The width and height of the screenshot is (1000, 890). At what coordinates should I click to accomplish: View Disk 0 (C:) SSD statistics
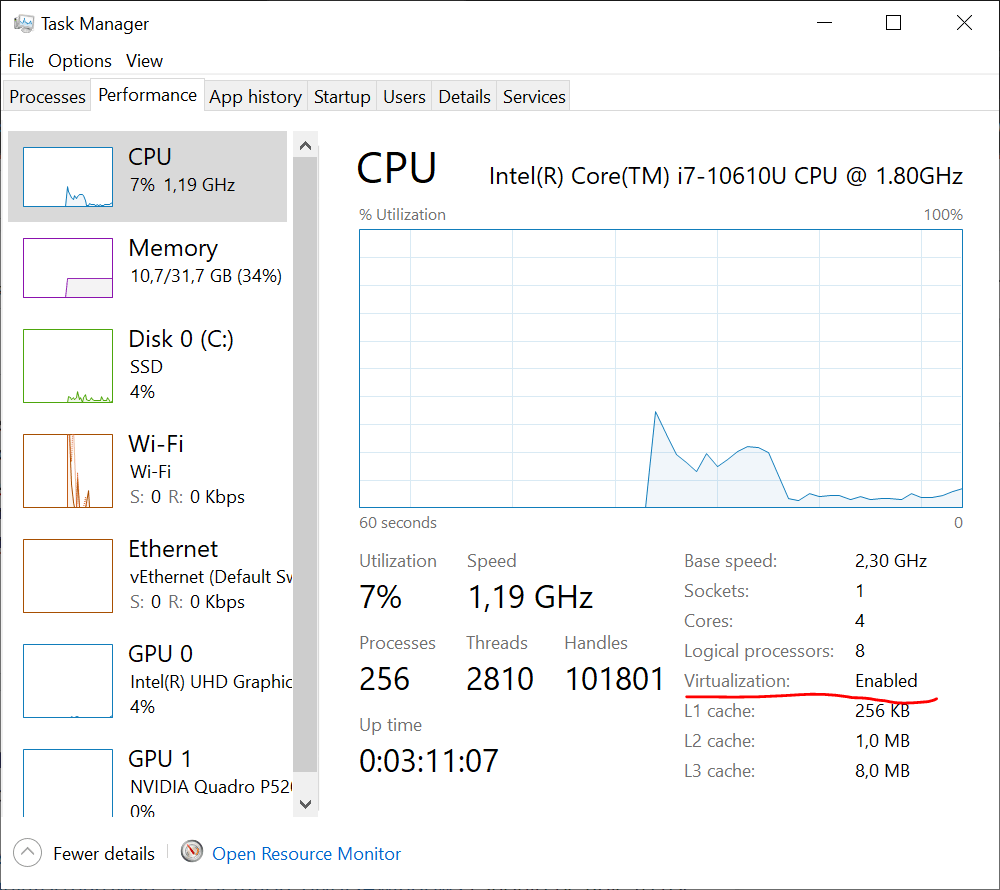148,365
